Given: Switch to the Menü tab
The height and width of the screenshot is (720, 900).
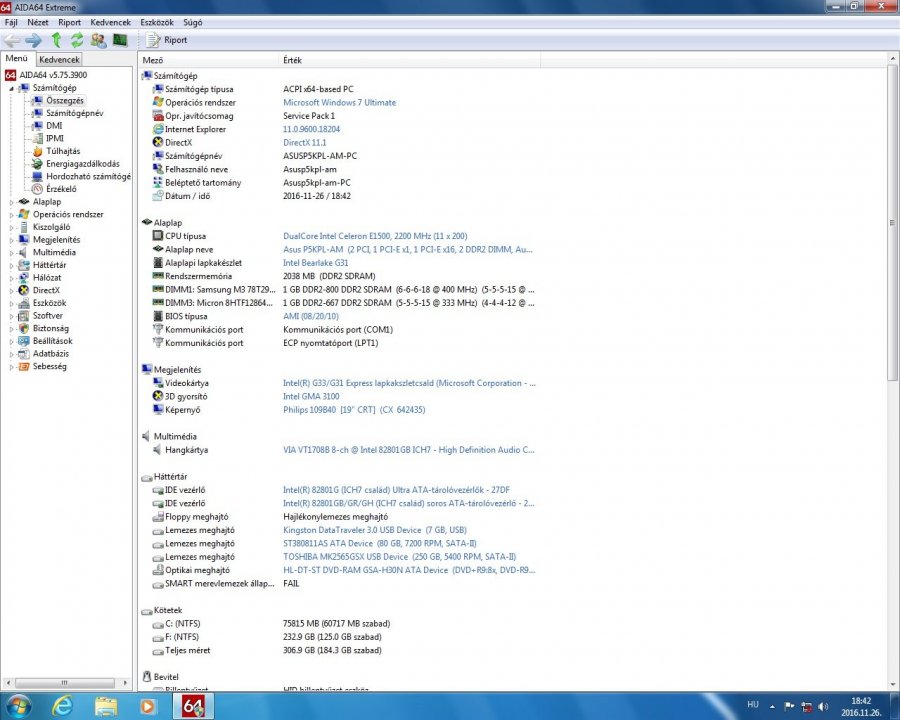Looking at the screenshot, I should [17, 59].
